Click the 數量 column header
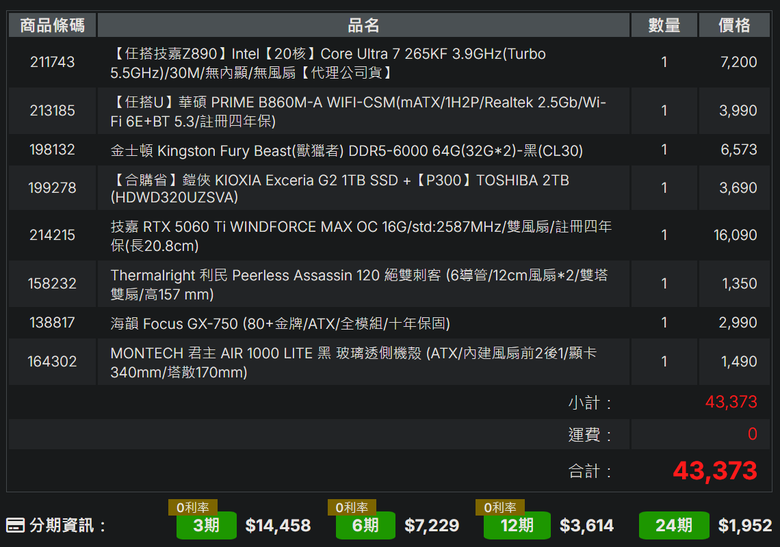 coord(664,25)
